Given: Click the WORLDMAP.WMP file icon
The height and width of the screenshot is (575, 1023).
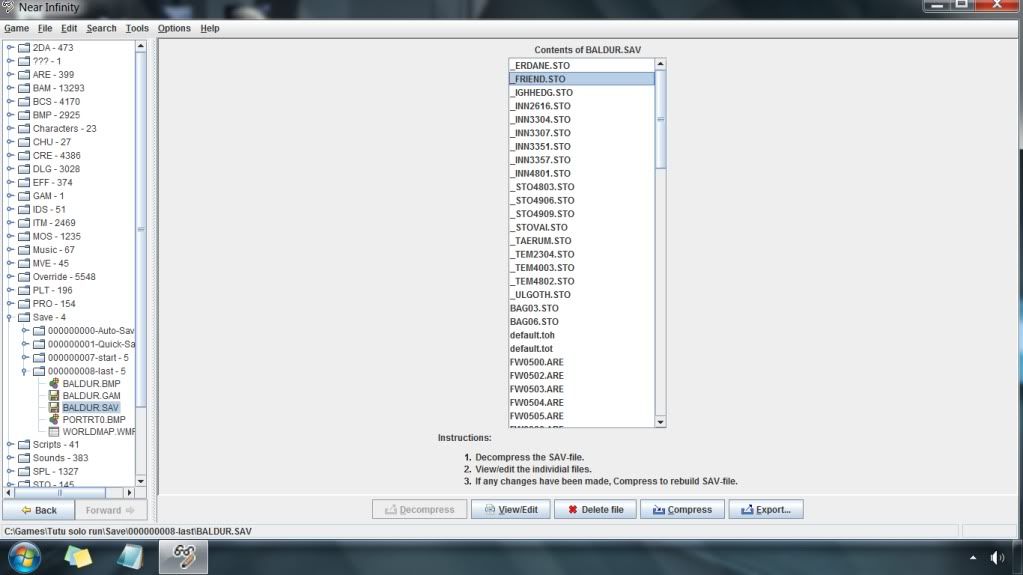Looking at the screenshot, I should (54, 432).
